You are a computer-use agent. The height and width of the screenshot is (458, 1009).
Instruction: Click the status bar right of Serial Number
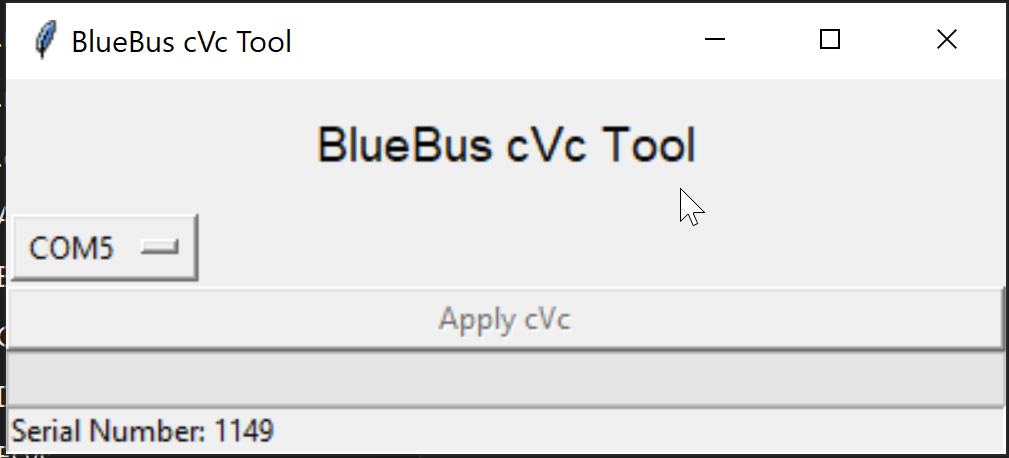tap(640, 432)
